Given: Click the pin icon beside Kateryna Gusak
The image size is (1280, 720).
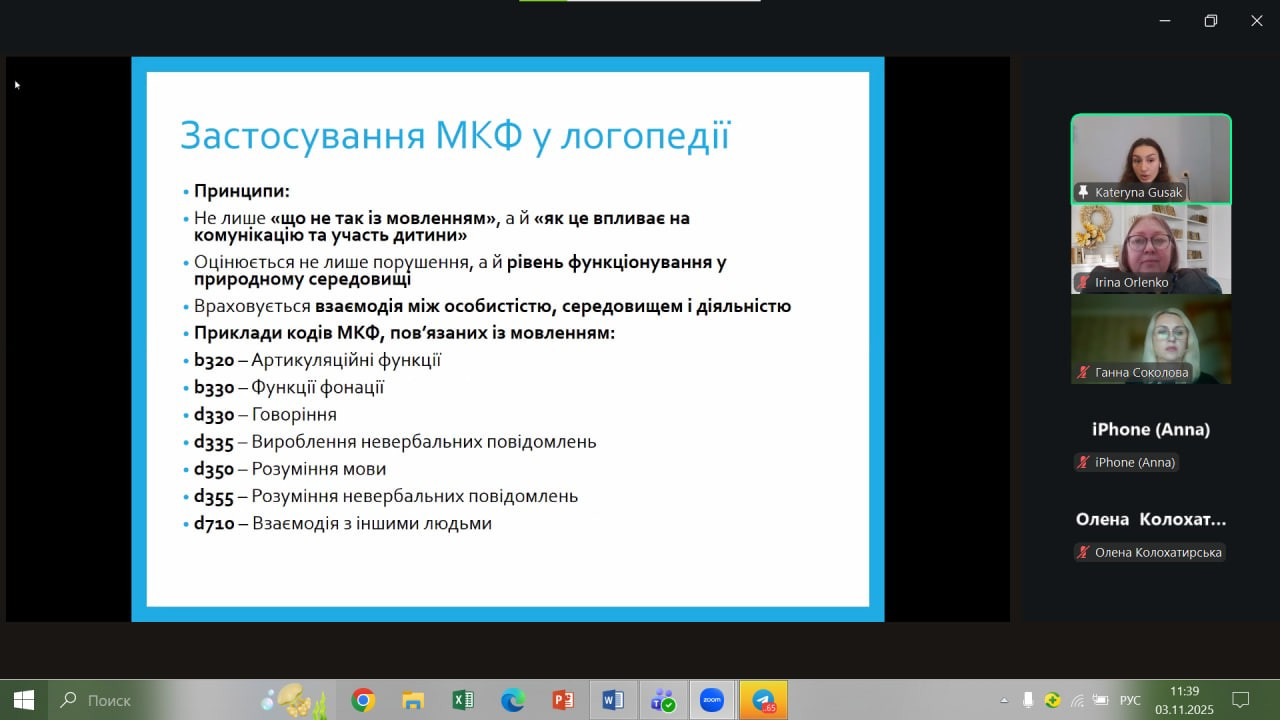Looking at the screenshot, I should 1082,192.
